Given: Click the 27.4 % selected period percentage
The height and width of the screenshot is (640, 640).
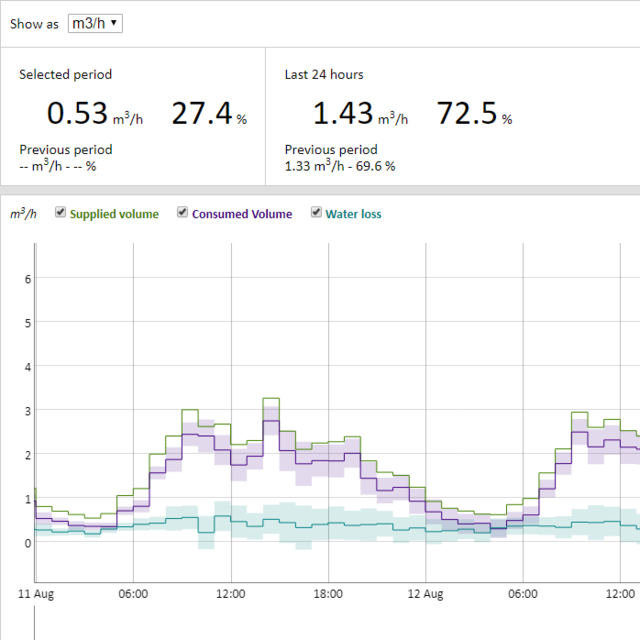Looking at the screenshot, I should click(201, 114).
